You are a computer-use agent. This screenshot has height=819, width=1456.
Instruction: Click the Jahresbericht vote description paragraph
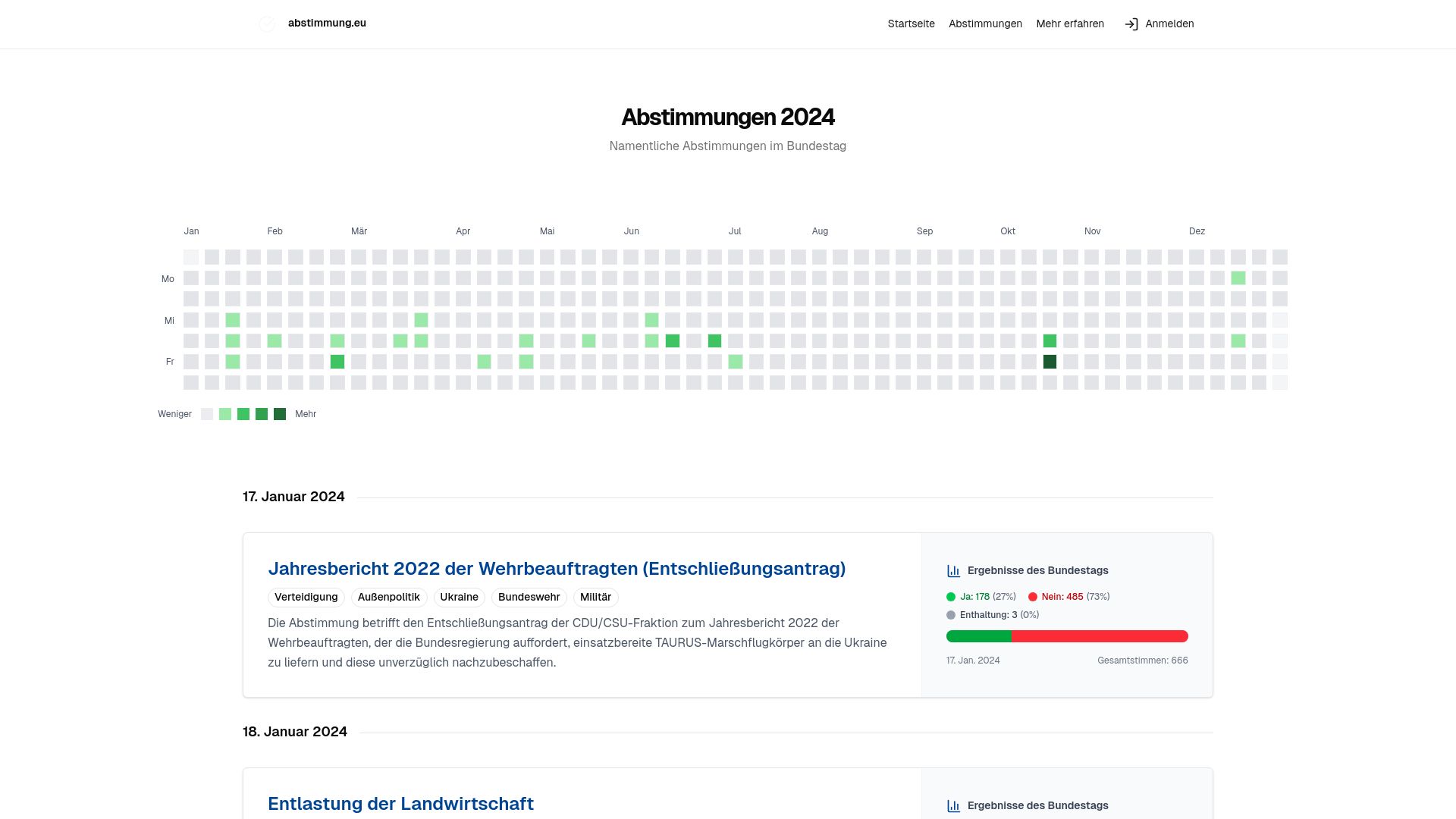(x=577, y=642)
